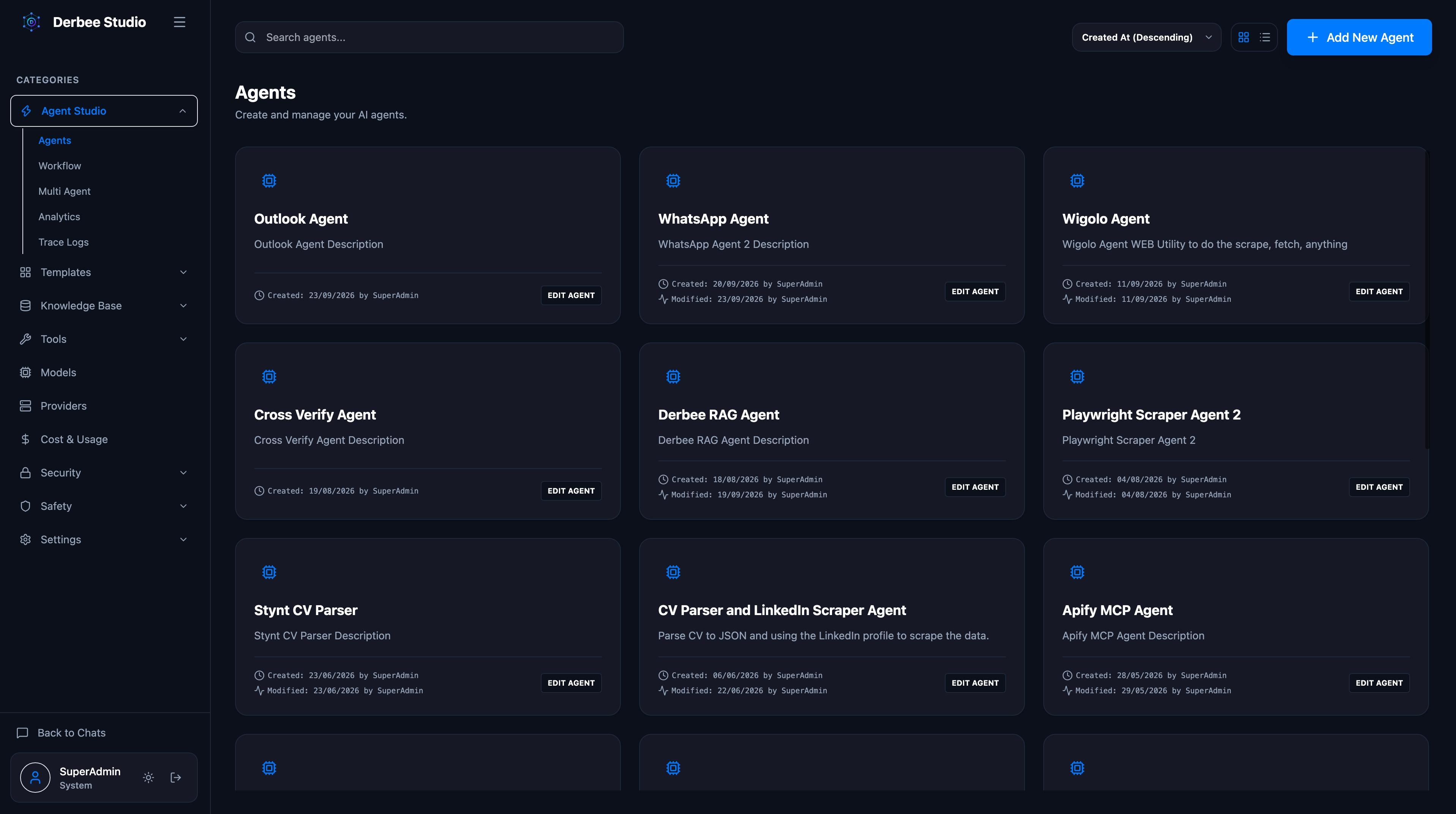Edit the Playwright Scraper Agent 2
The height and width of the screenshot is (814, 1456).
pos(1379,487)
